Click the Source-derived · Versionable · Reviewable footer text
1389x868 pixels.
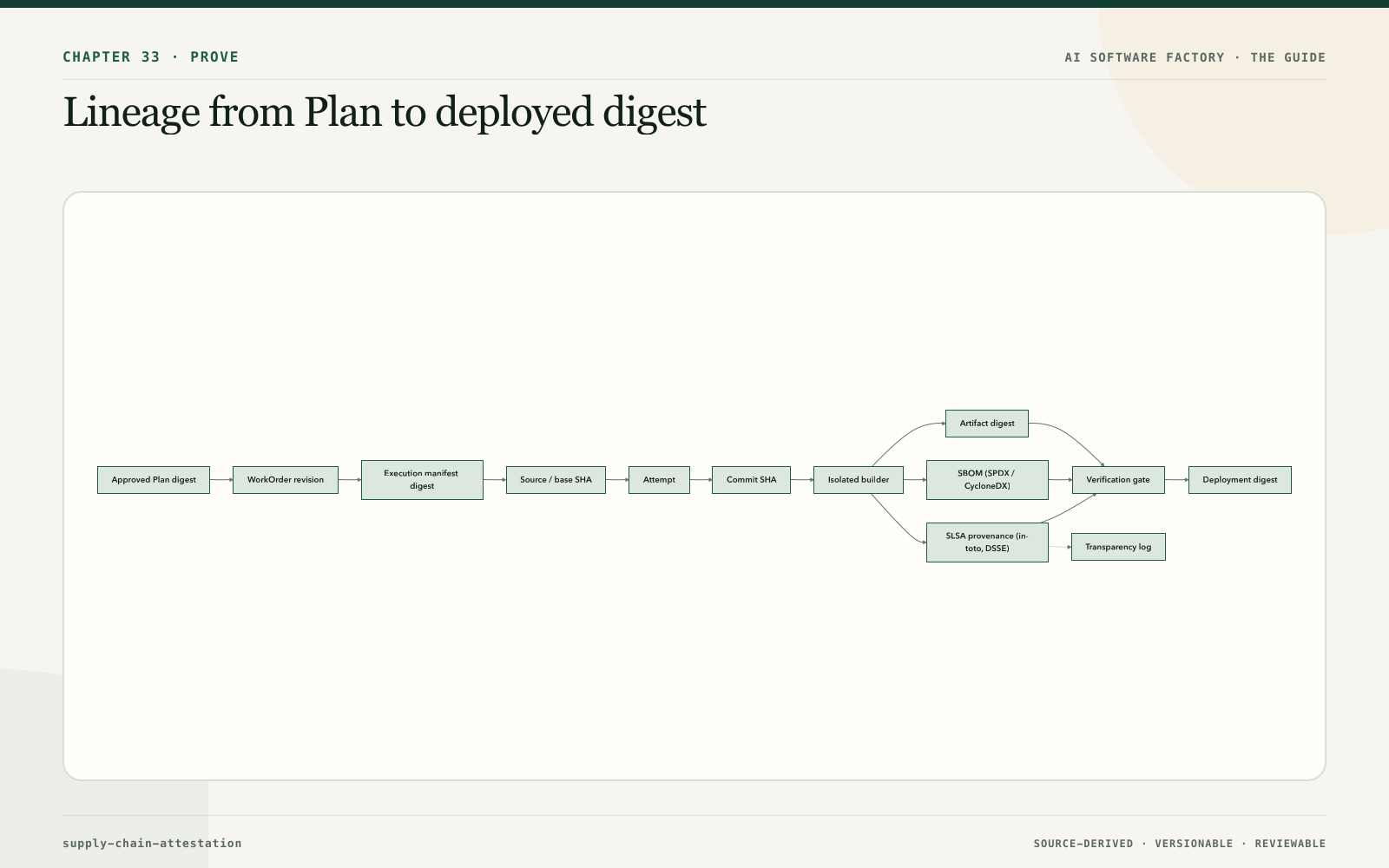click(x=1180, y=844)
